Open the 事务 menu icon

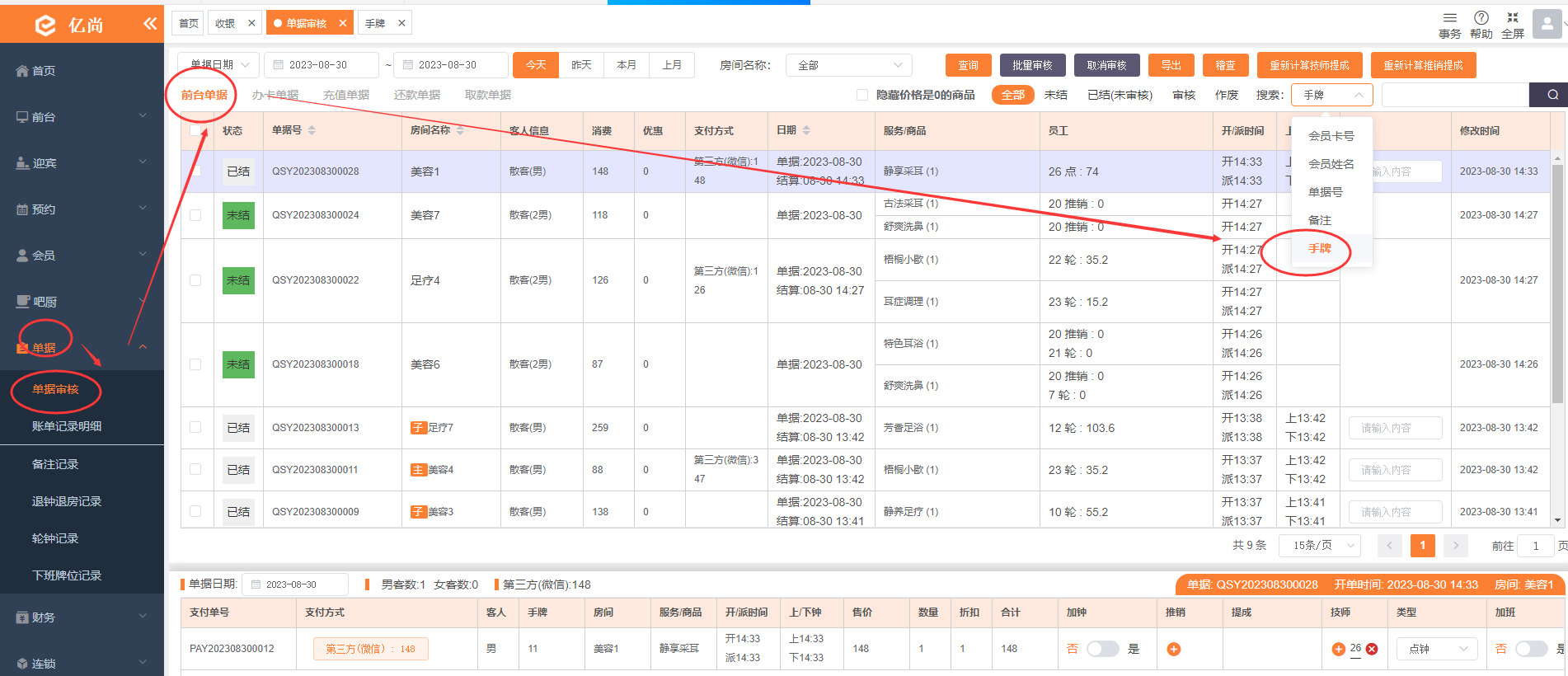tap(1449, 18)
